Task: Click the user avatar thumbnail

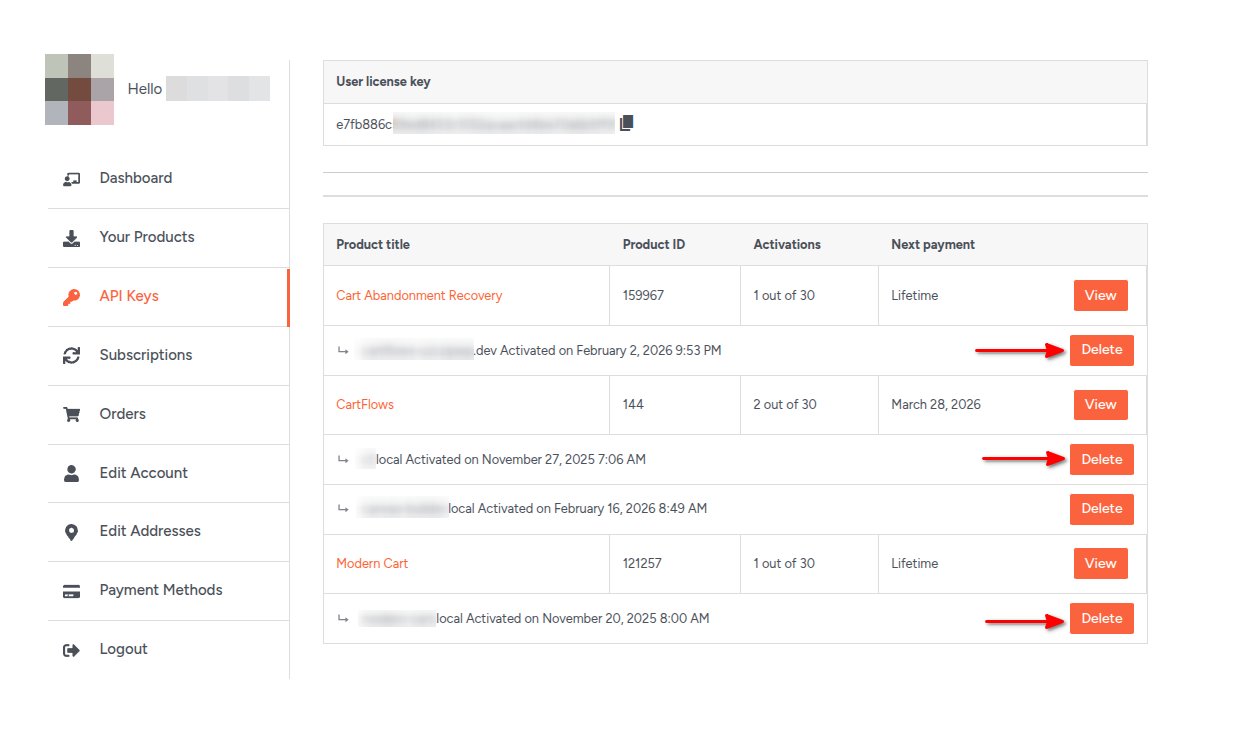Action: pyautogui.click(x=79, y=90)
